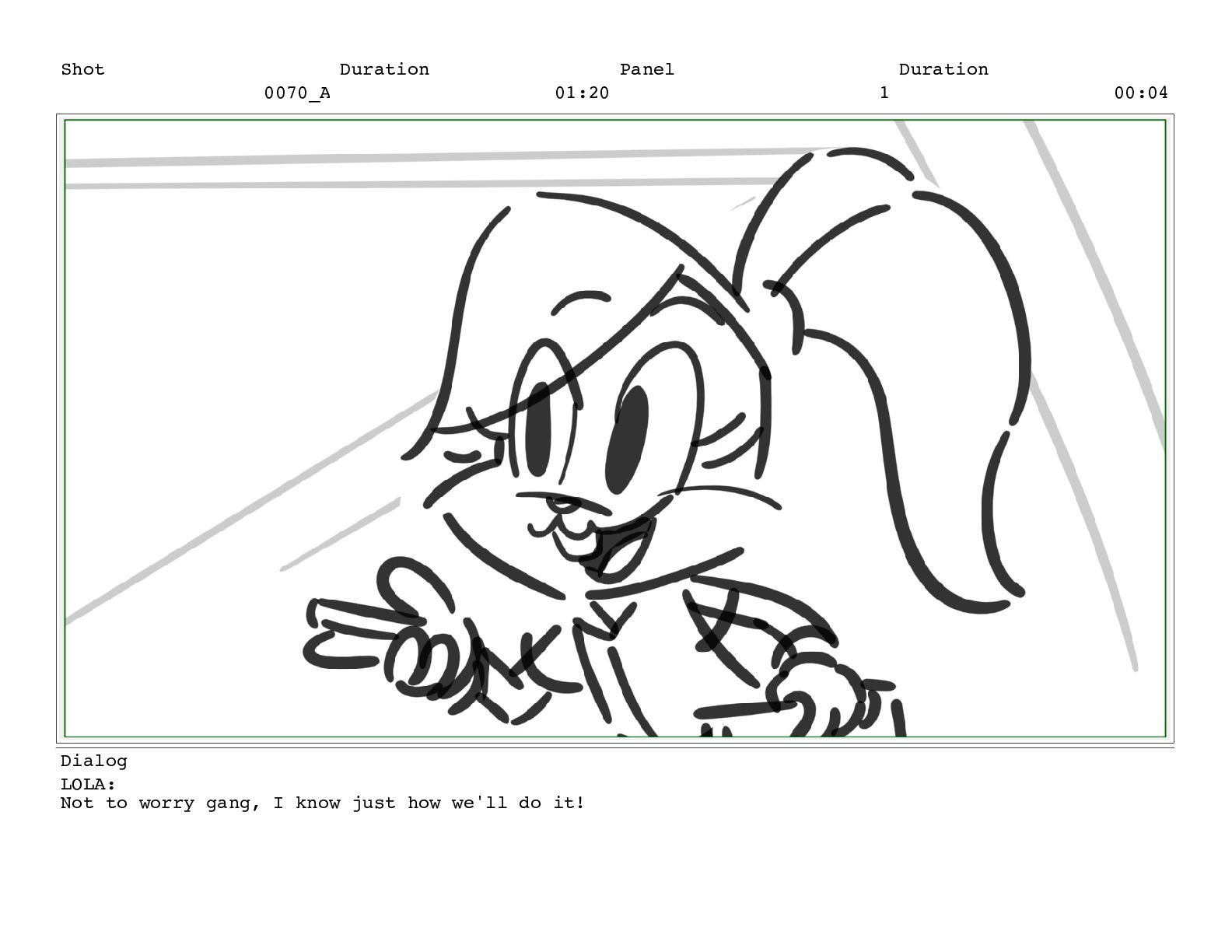Click the Duration label next to Panel
Viewport: 1232px width, 952px height.
click(943, 69)
